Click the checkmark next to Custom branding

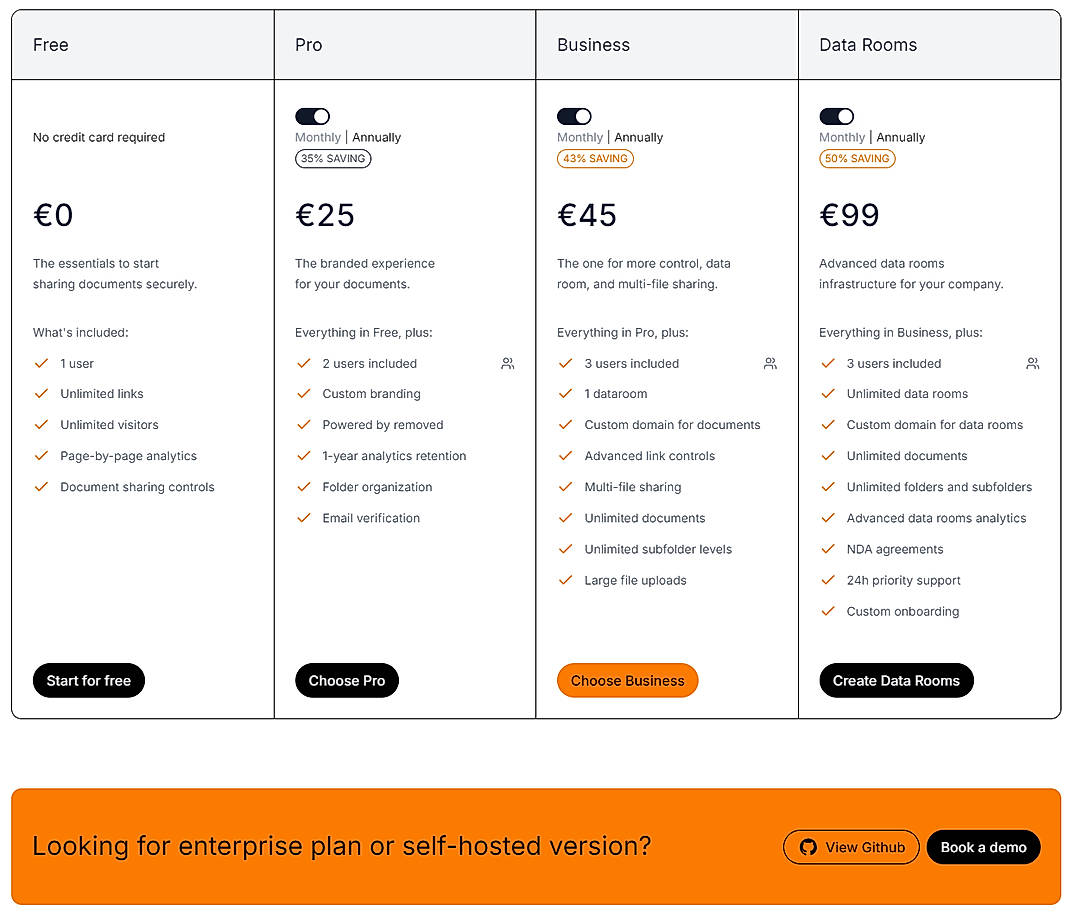303,394
